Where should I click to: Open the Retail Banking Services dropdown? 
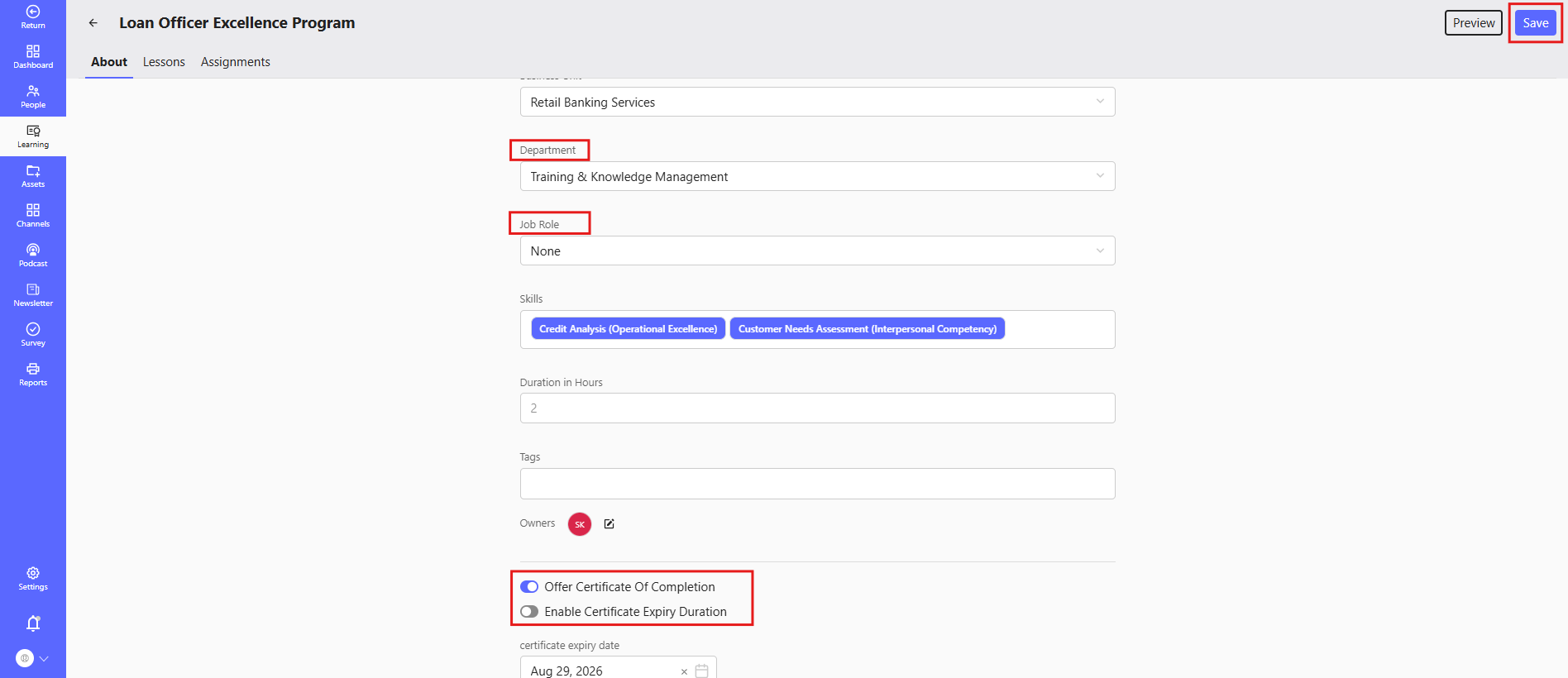tap(817, 102)
